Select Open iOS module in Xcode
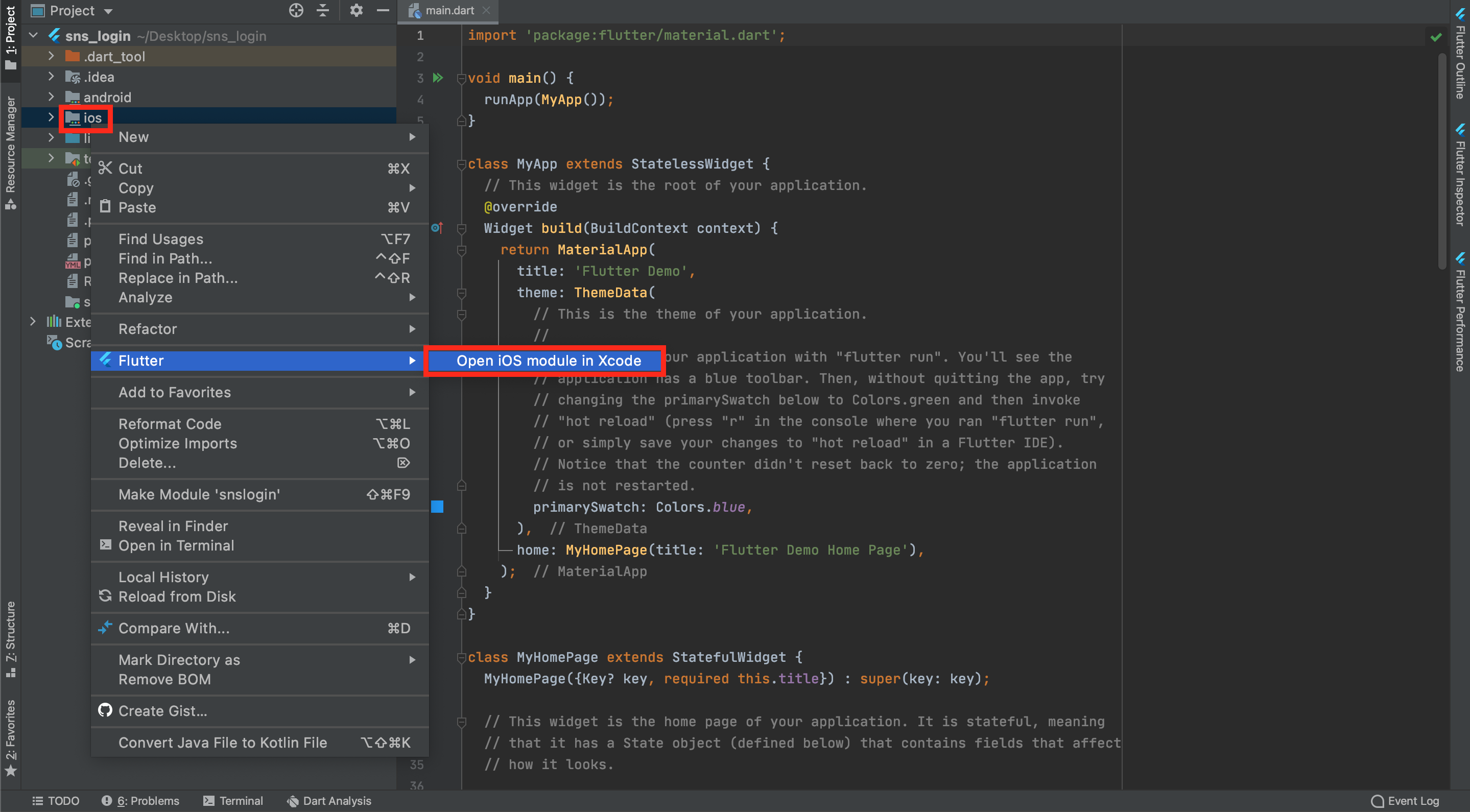The image size is (1470, 812). (x=548, y=361)
